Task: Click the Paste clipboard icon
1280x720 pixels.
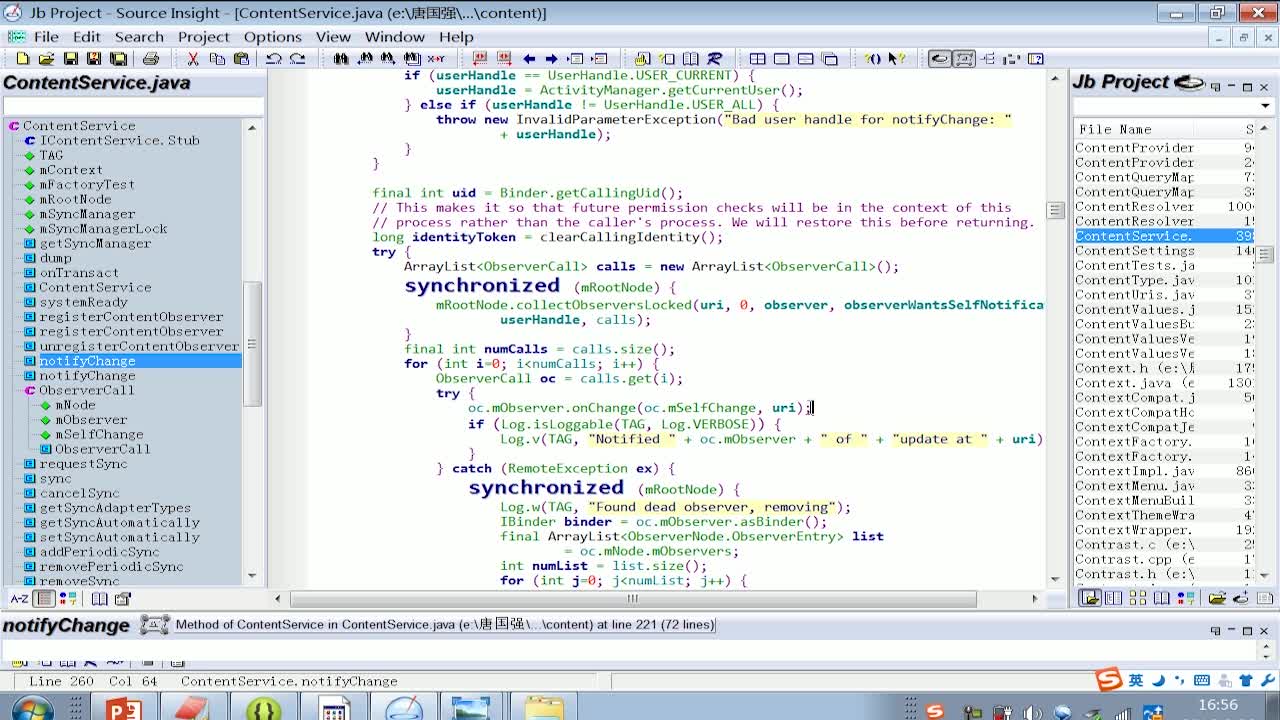Action: pyautogui.click(x=241, y=59)
